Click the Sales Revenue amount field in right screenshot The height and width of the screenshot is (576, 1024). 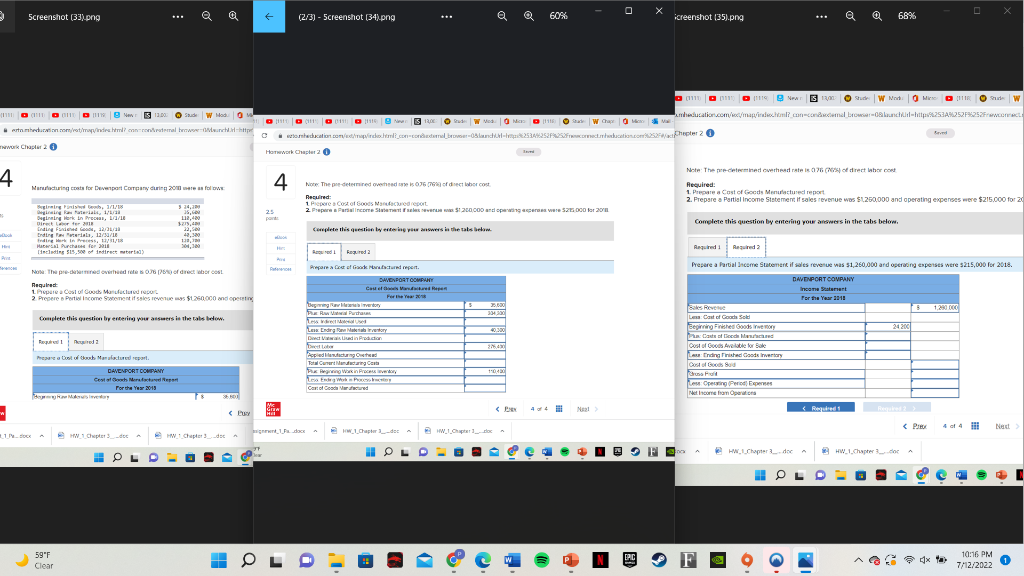(x=935, y=308)
